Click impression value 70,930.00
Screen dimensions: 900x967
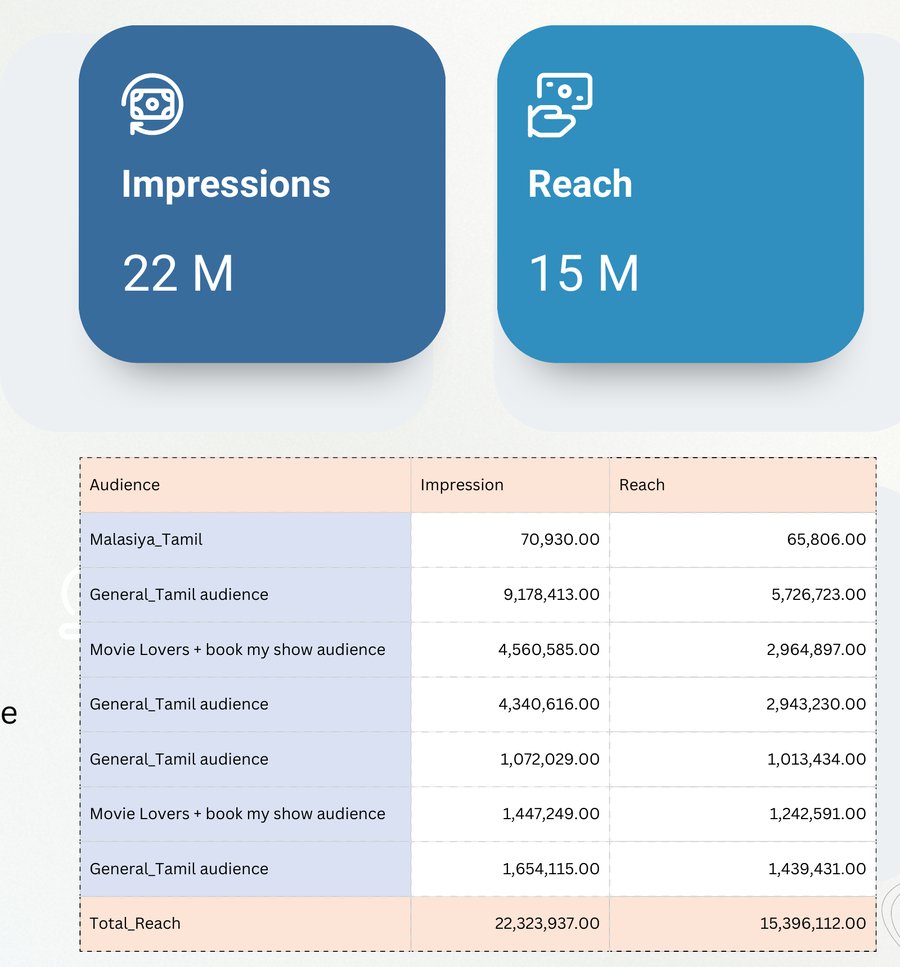559,540
